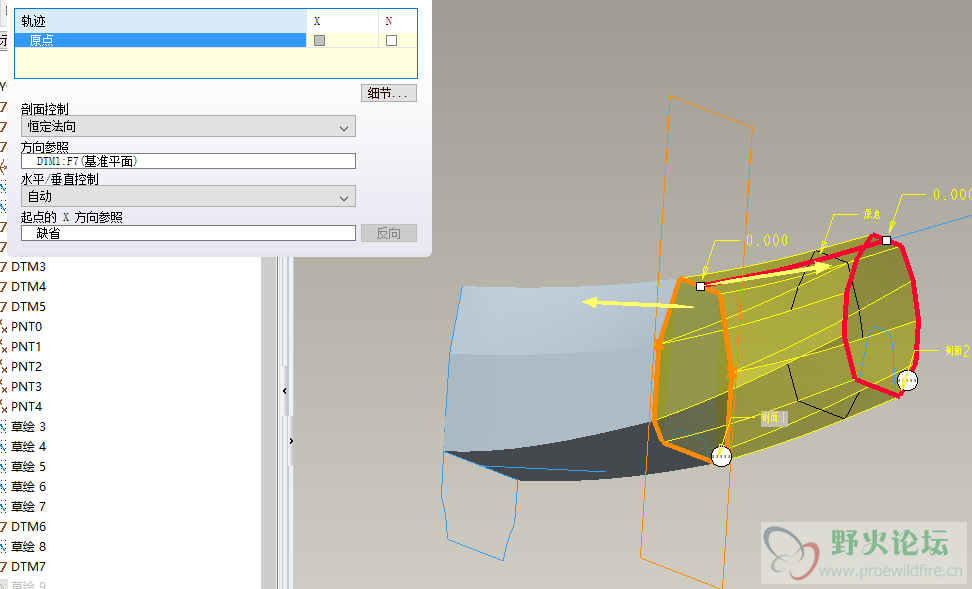Screen dimensions: 972x589
Task: Click the 剖面 1 label in viewport
Action: pos(773,418)
